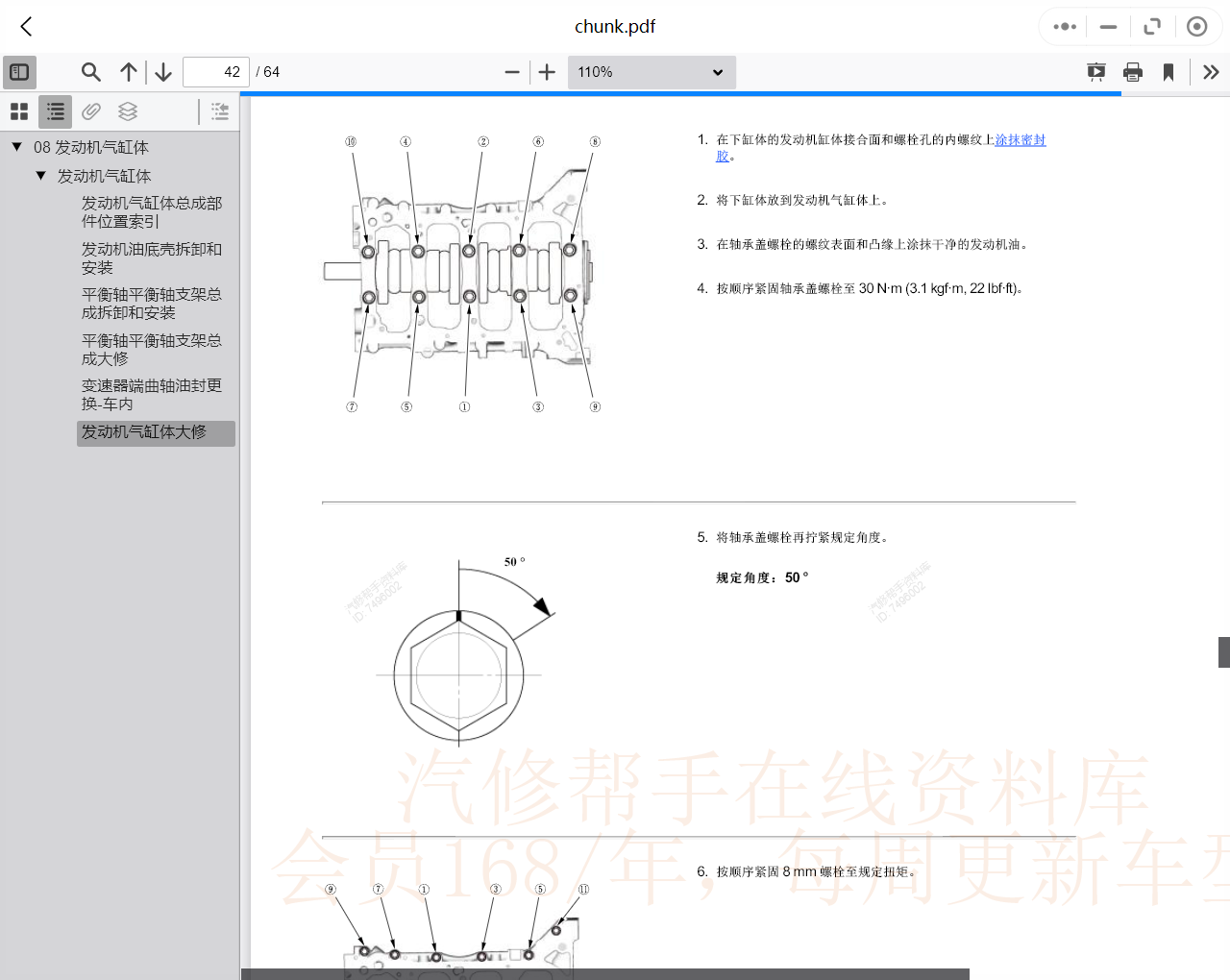Viewport: 1230px width, 980px height.
Task: Print chunk.pdf
Action: pyautogui.click(x=1132, y=72)
